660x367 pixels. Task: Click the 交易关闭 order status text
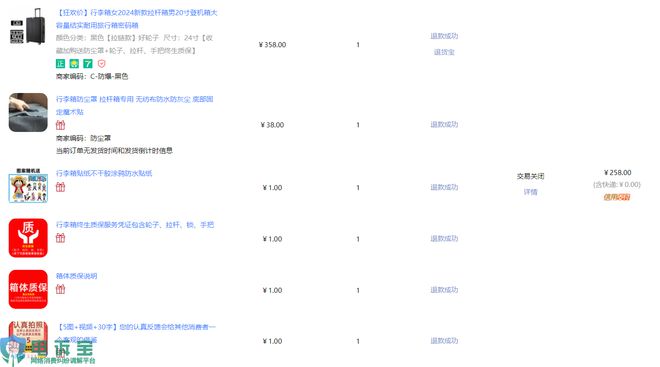[x=530, y=176]
